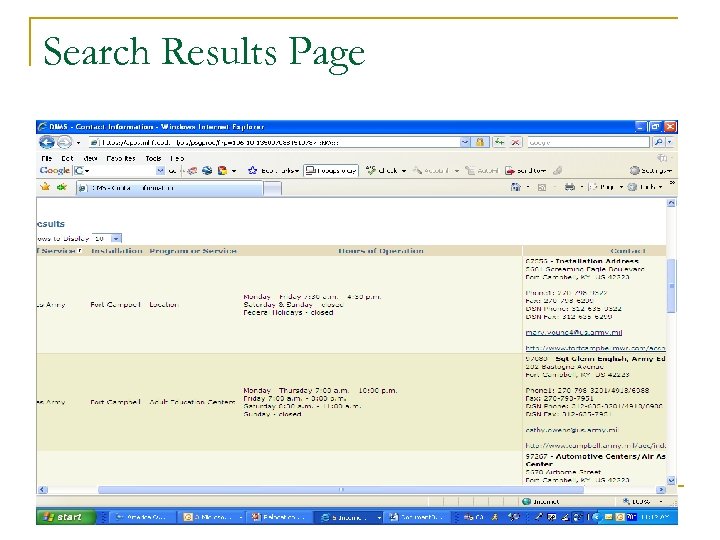Open the Help menu
The image size is (720, 540).
pos(177,158)
